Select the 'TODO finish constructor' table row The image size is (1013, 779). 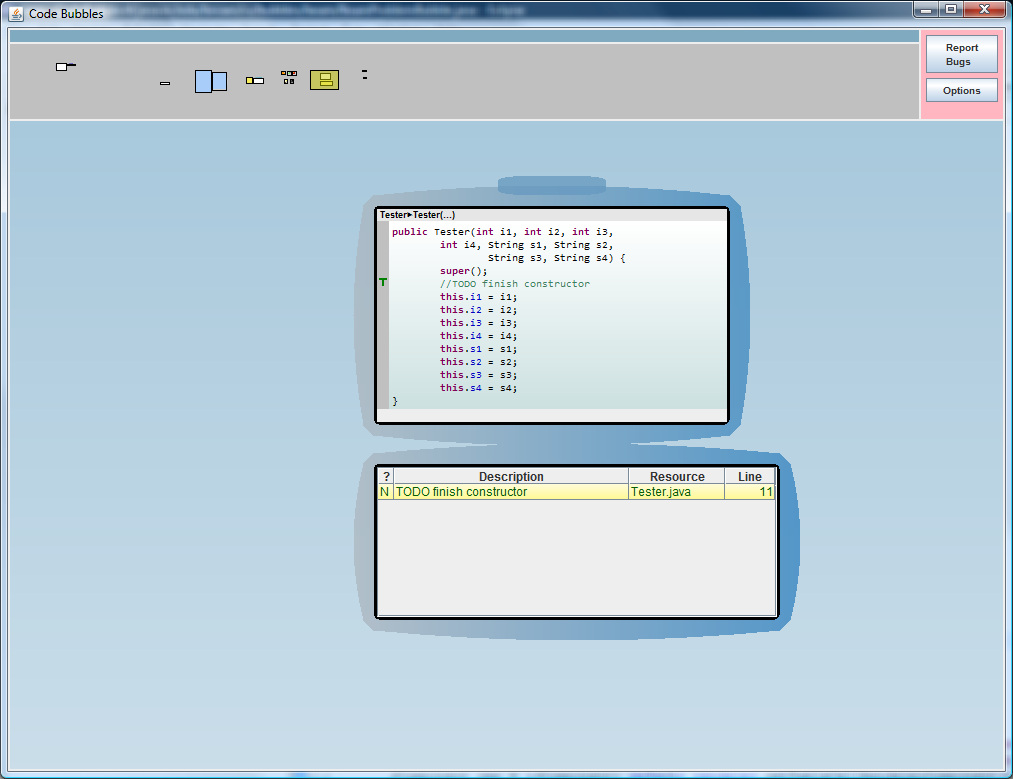(510, 492)
